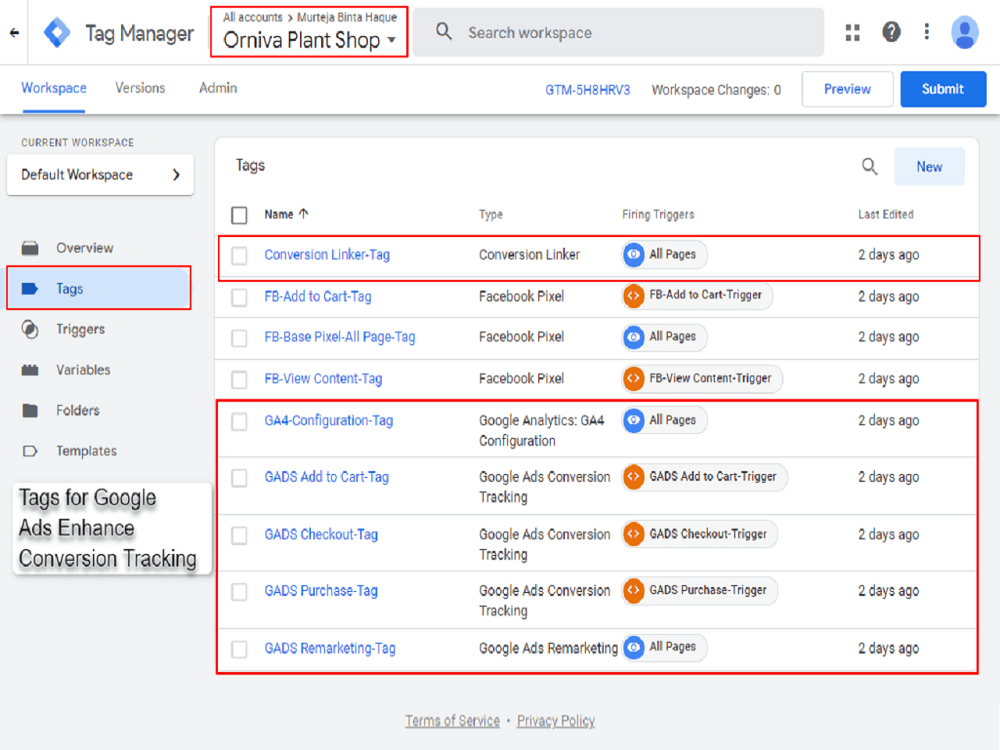Click the Templates label-outline icon
Screen dimensions: 1000x750
pos(30,451)
